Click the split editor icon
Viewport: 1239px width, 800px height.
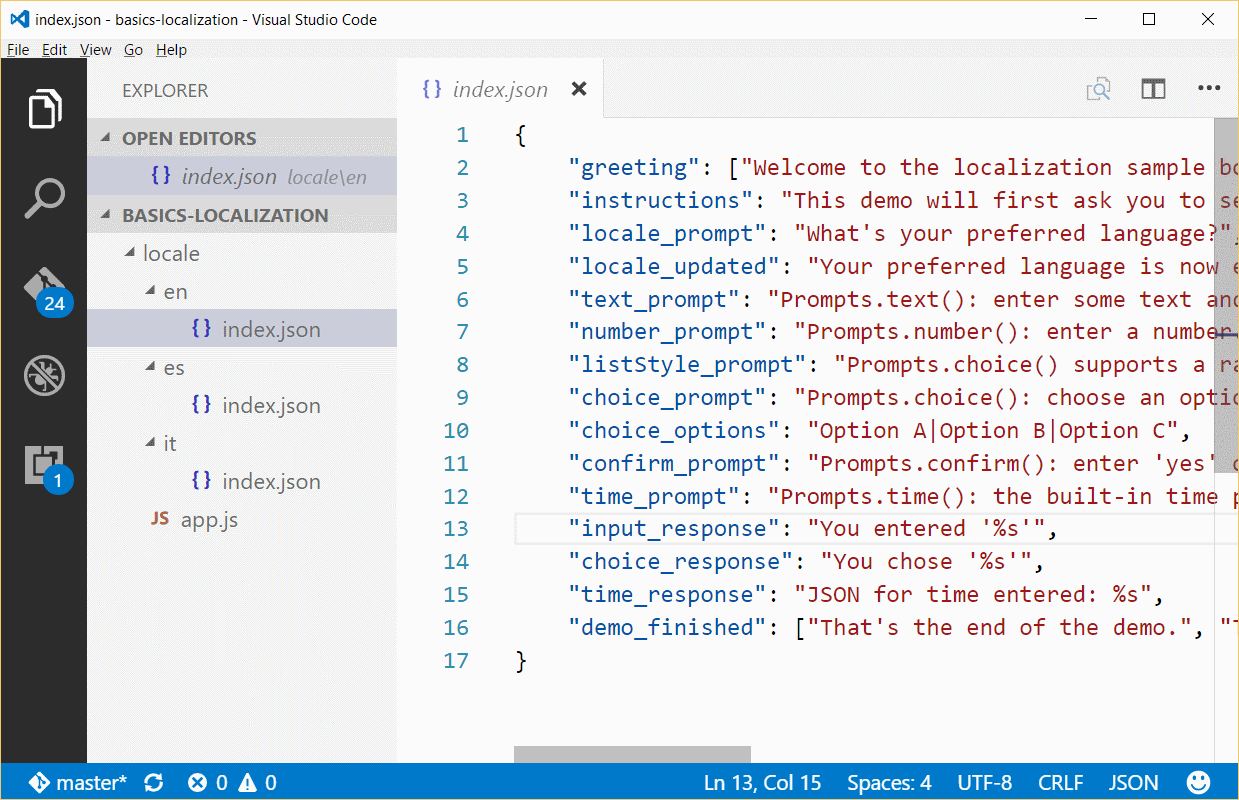point(1153,89)
